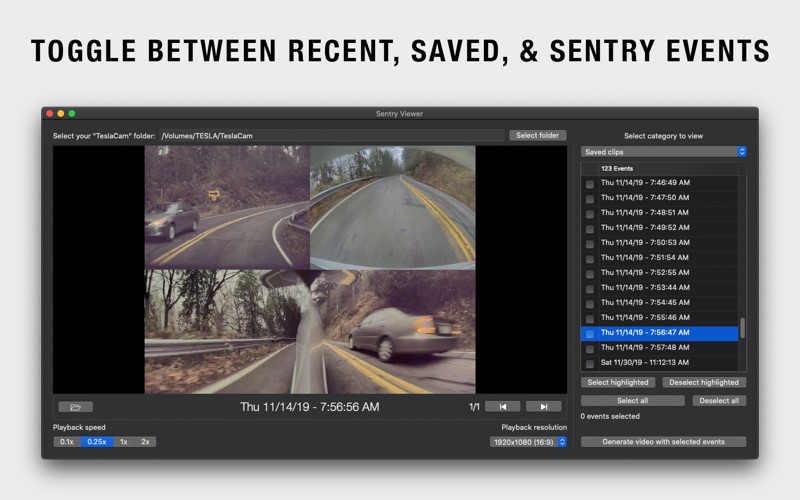
Task: Set playback speed to 2x
Action: (145, 442)
